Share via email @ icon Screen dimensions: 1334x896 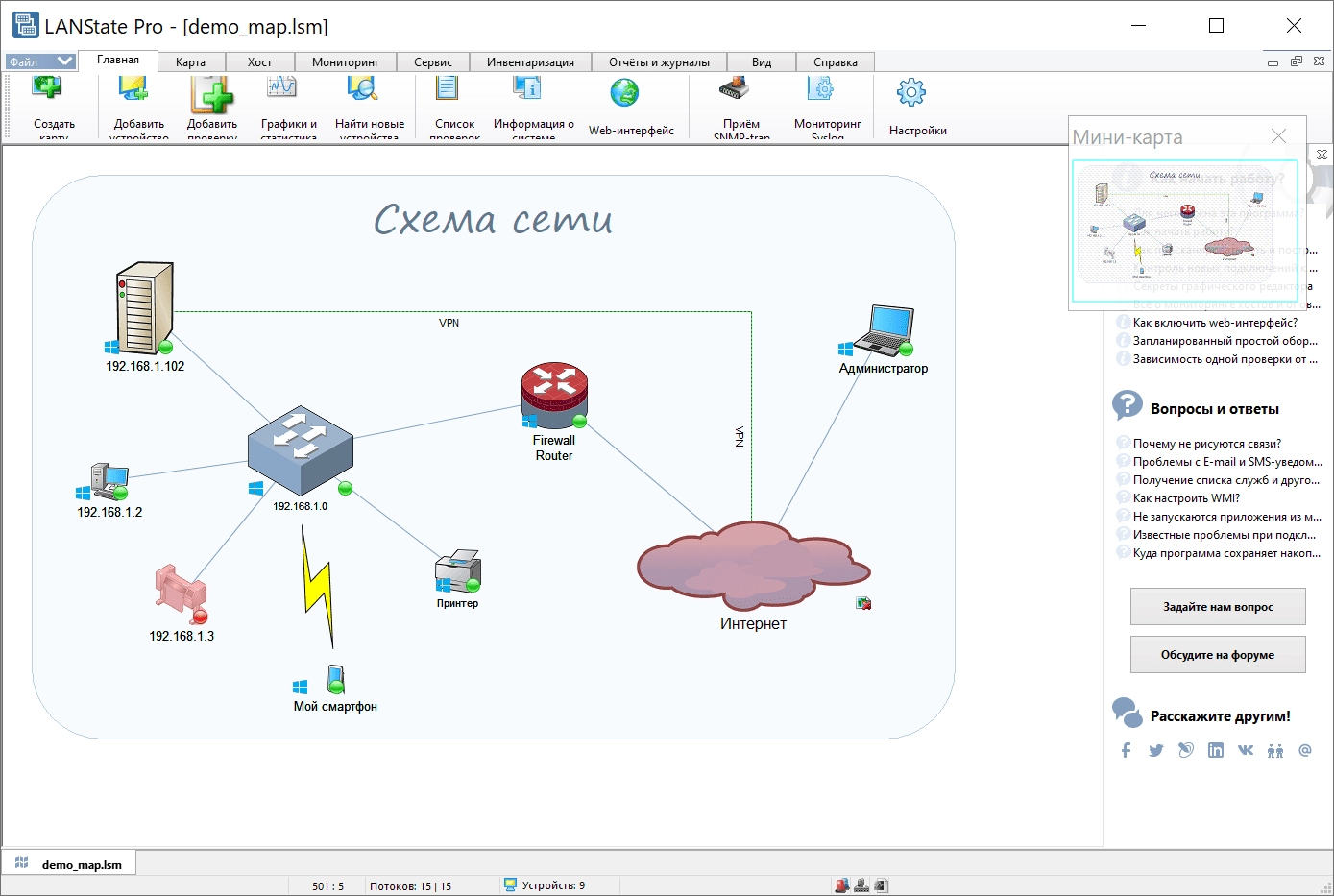tap(1305, 750)
